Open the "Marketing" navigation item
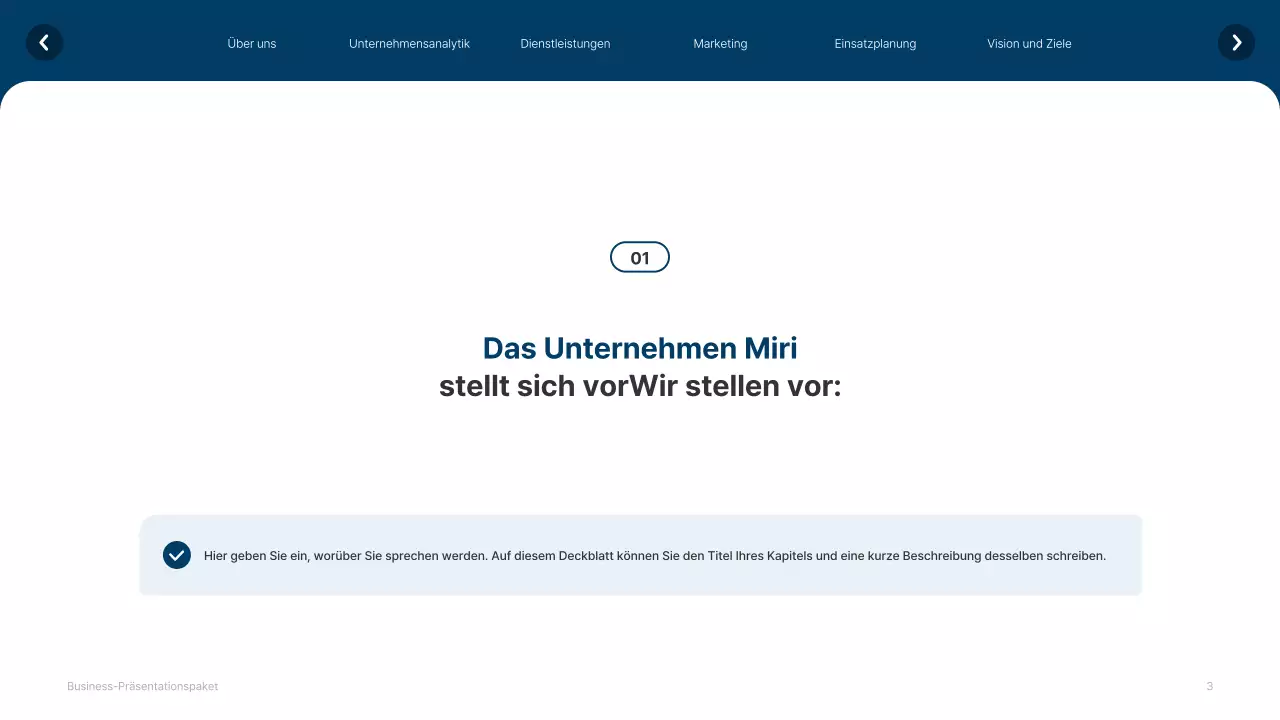The image size is (1280, 720). coord(720,43)
